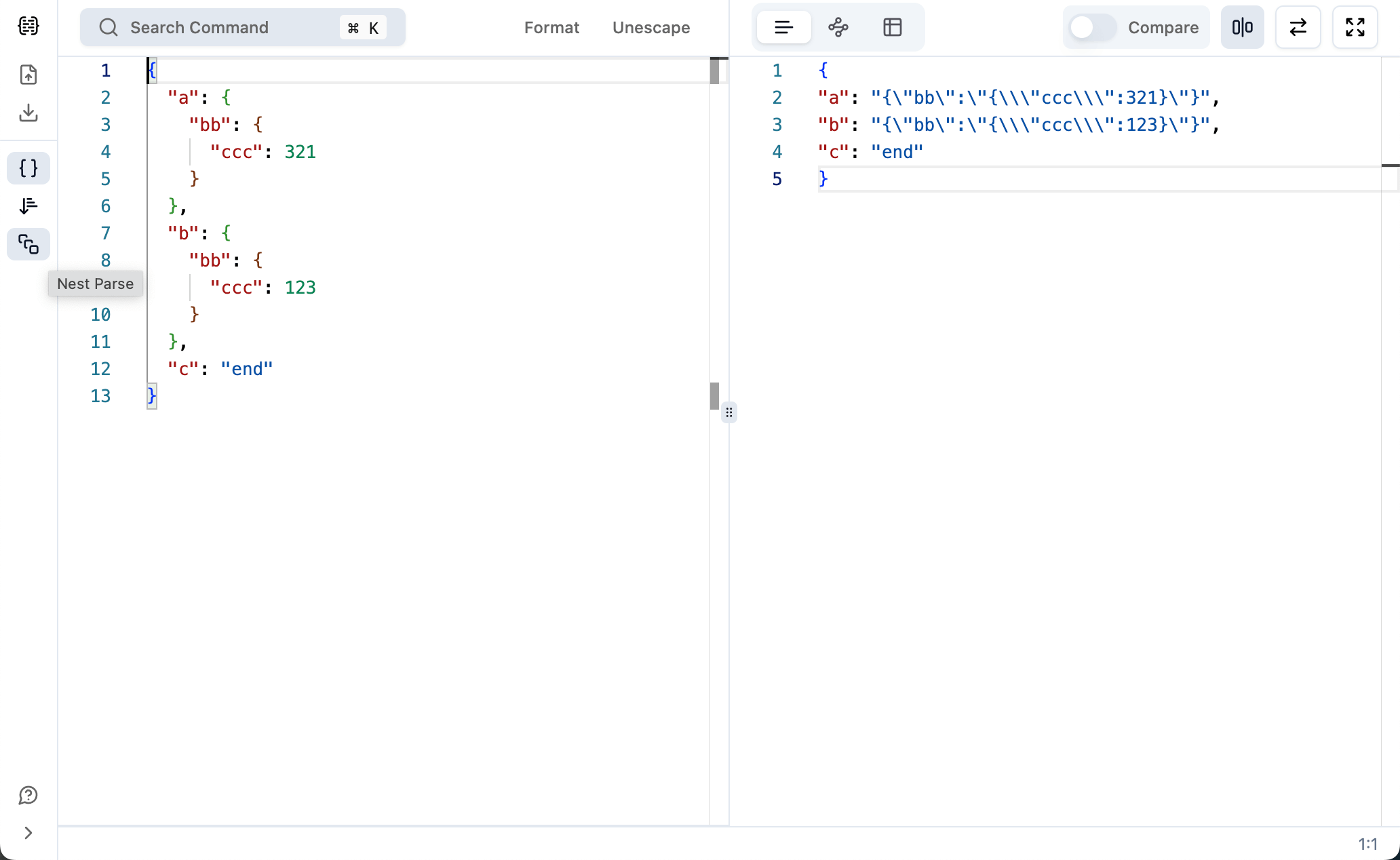Viewport: 1400px width, 860px height.
Task: Click the table view icon
Action: click(x=893, y=27)
